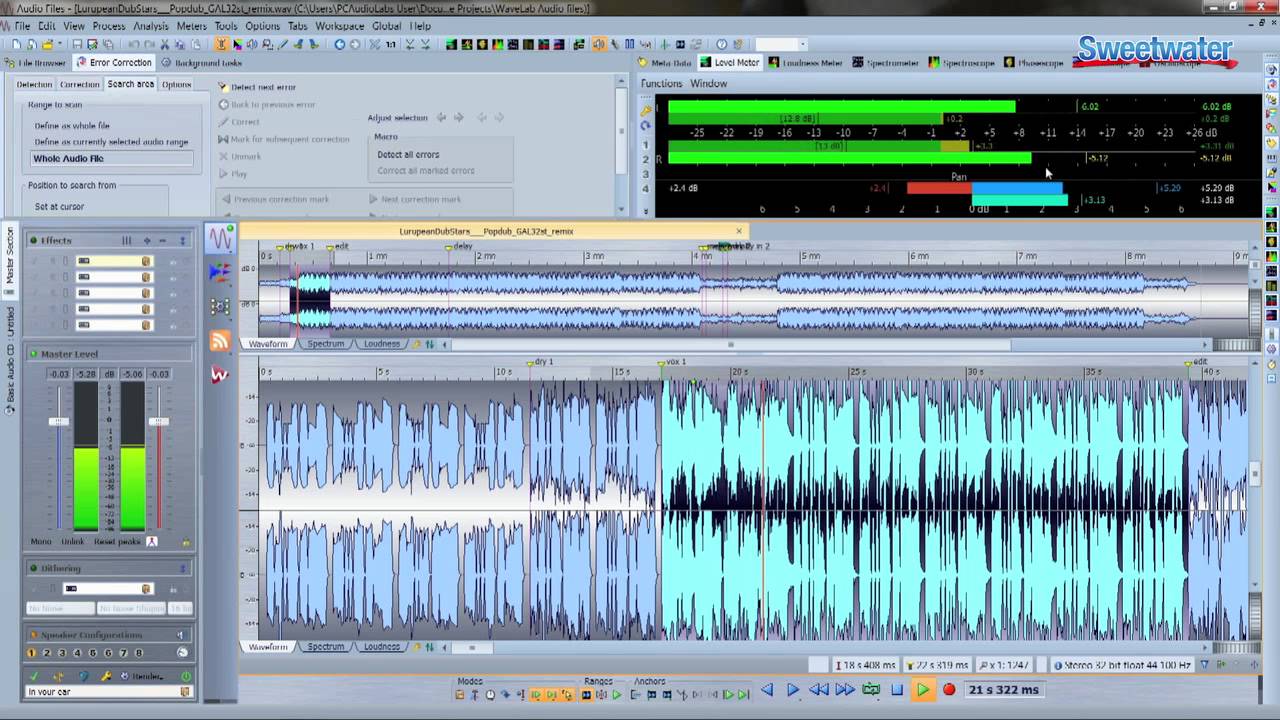Click the red W icon in sidebar
The width and height of the screenshot is (1280, 720).
(220, 374)
